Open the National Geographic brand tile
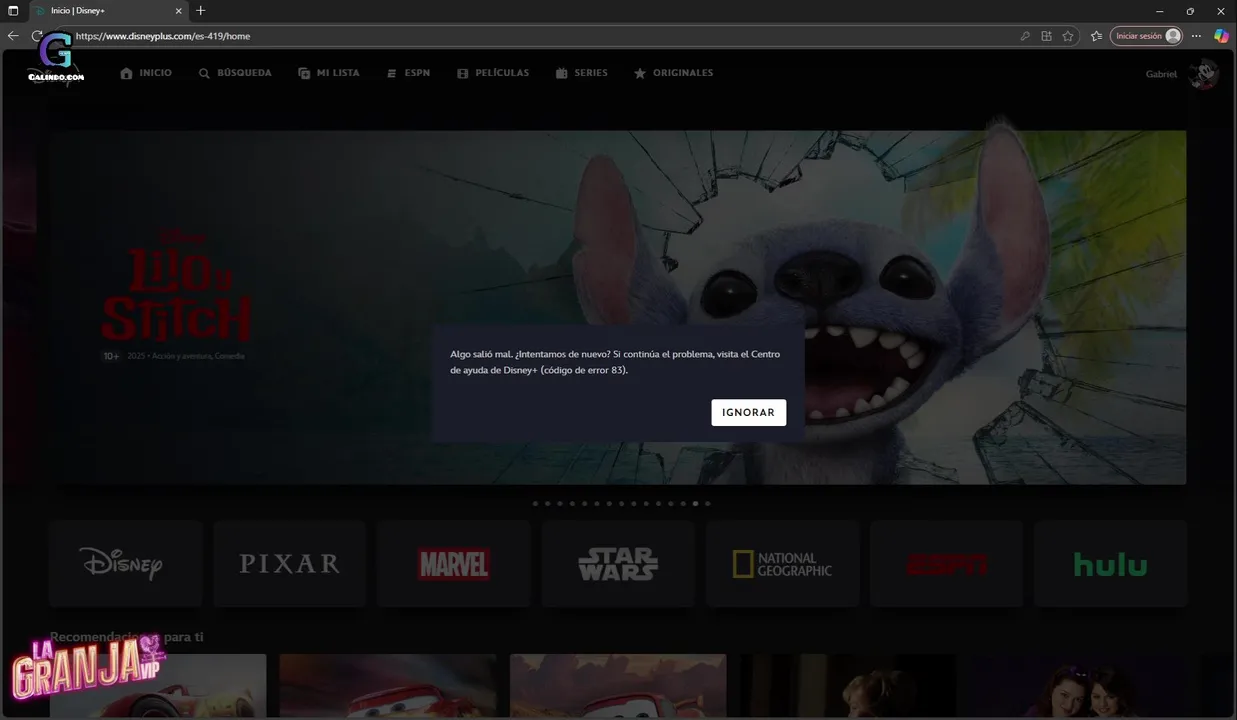 point(782,563)
